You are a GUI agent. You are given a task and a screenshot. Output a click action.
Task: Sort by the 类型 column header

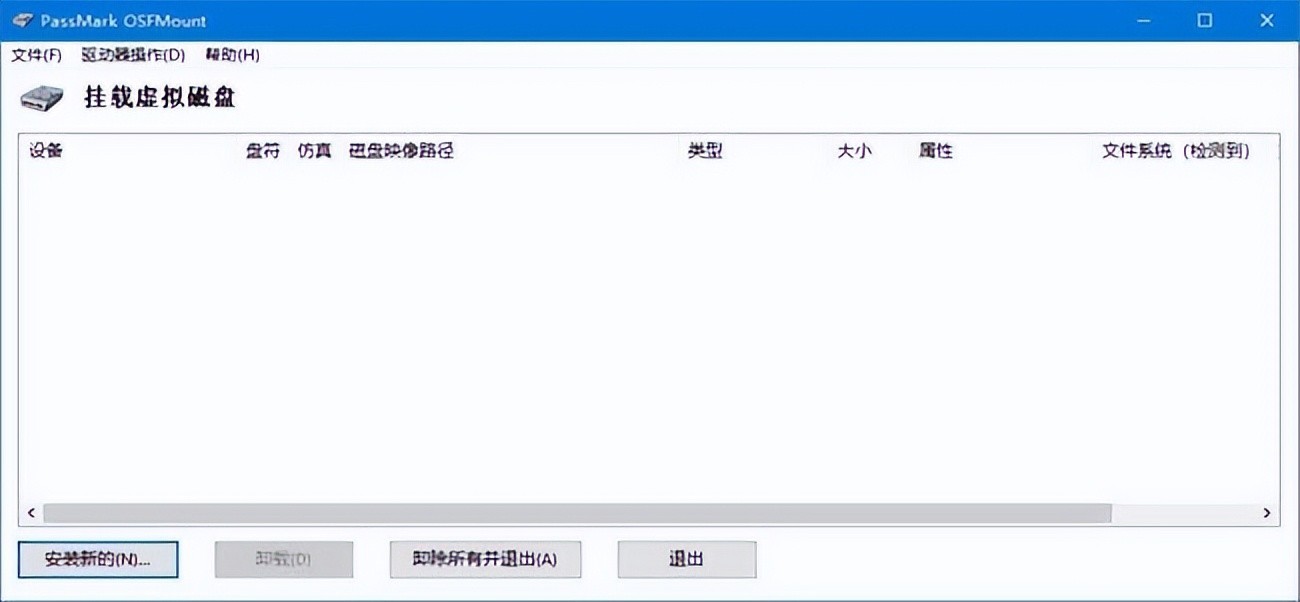coord(705,151)
